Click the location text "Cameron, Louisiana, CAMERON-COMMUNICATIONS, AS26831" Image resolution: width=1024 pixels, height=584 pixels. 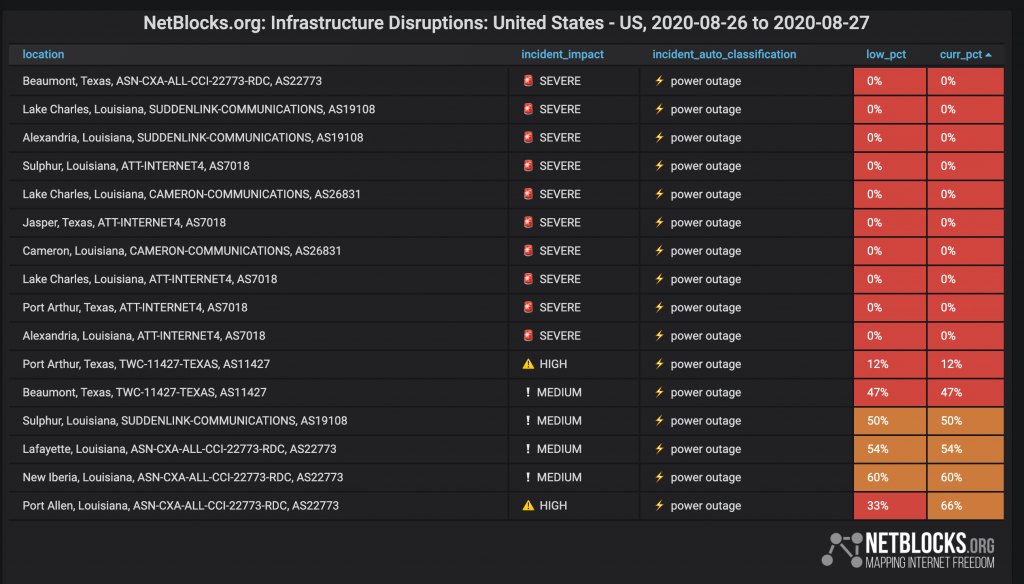point(182,251)
